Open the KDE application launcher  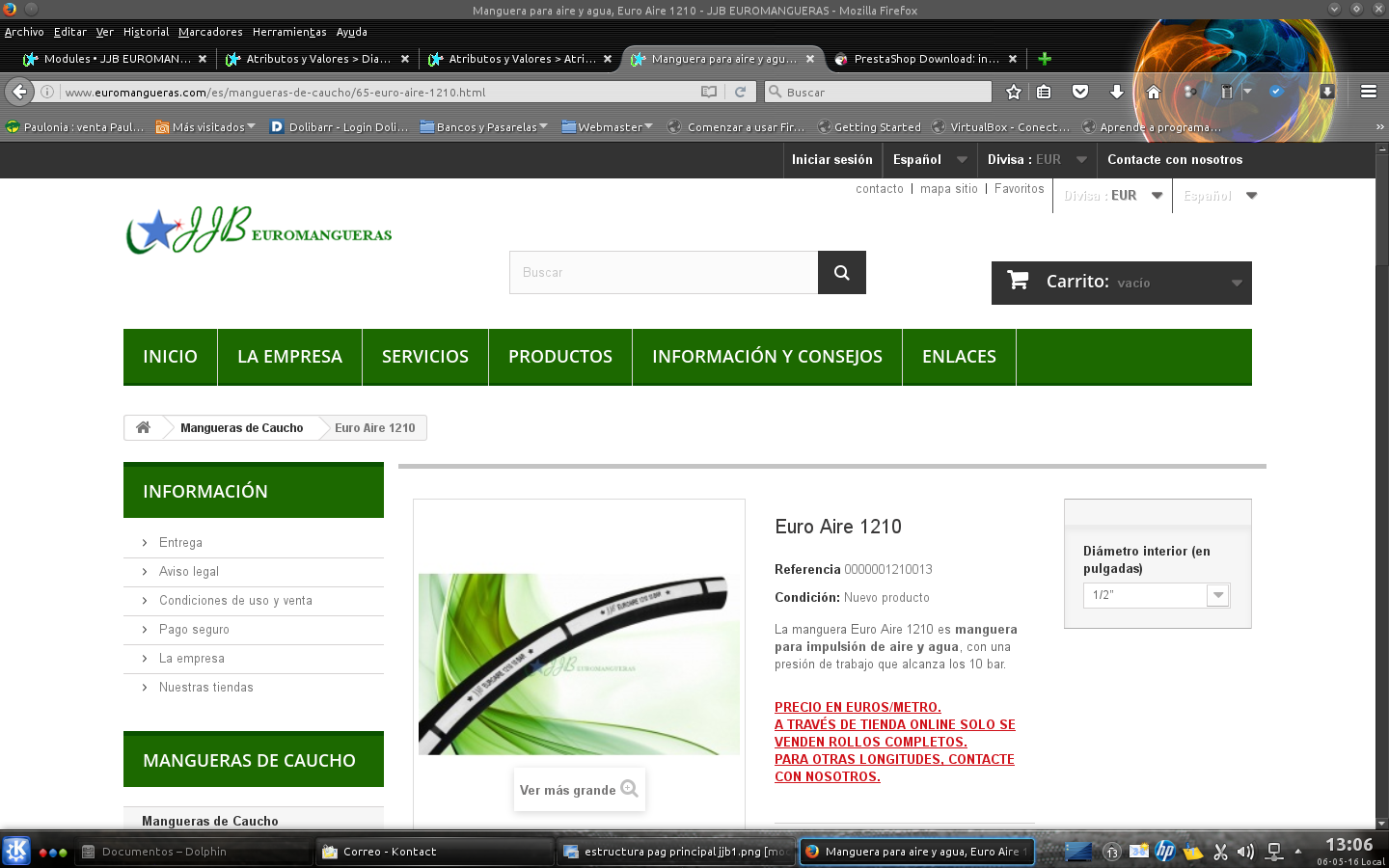pos(16,852)
